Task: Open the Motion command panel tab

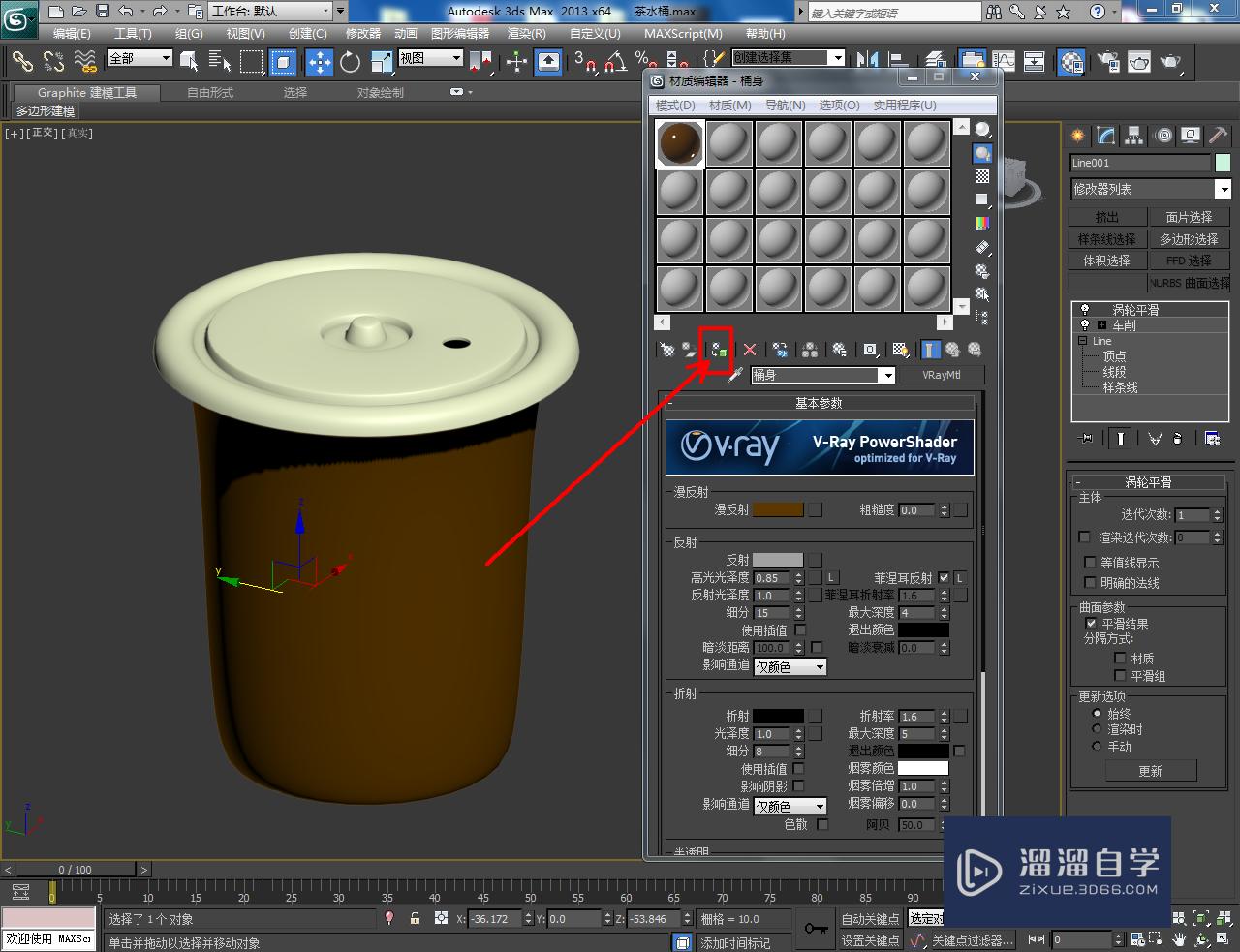Action: click(1163, 136)
